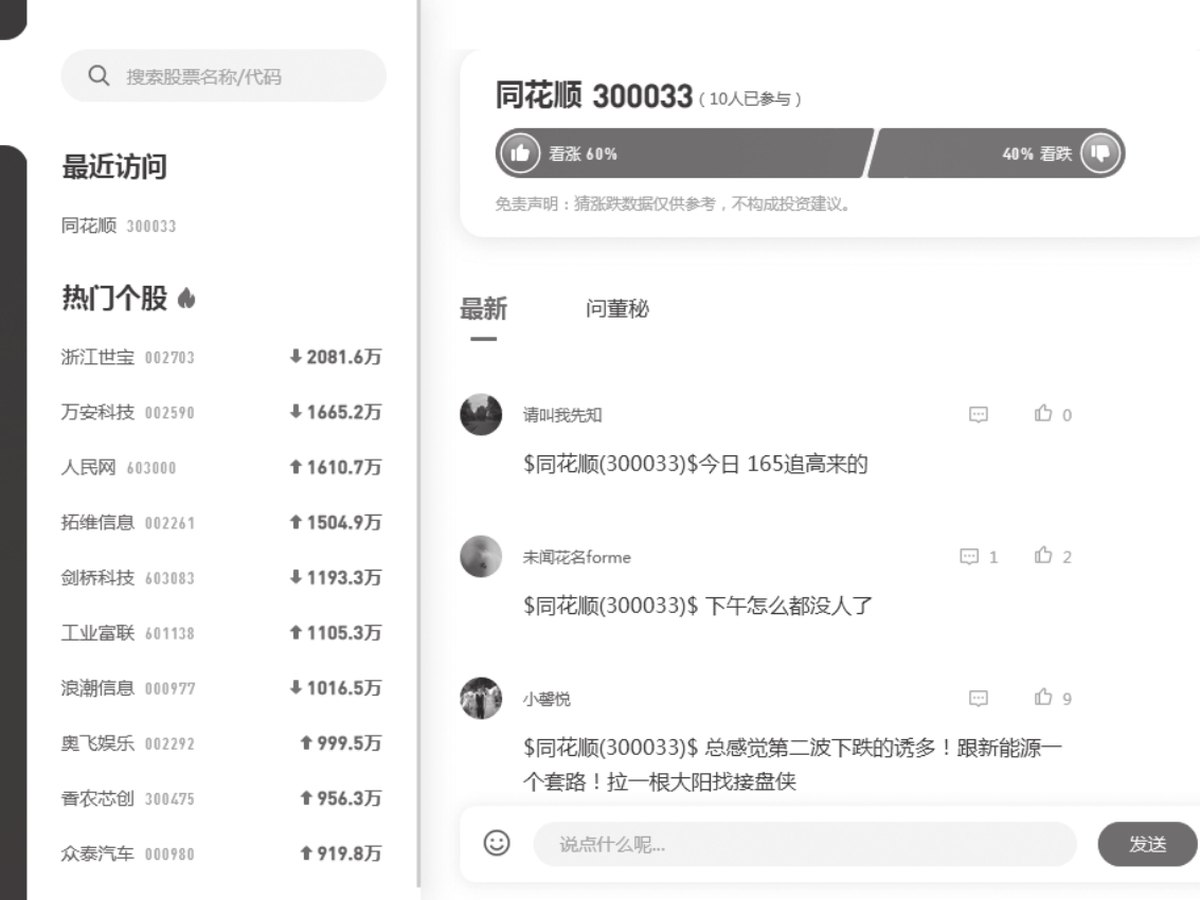
Task: Open the 浙江世宝 002703 stock row
Action: (221, 357)
